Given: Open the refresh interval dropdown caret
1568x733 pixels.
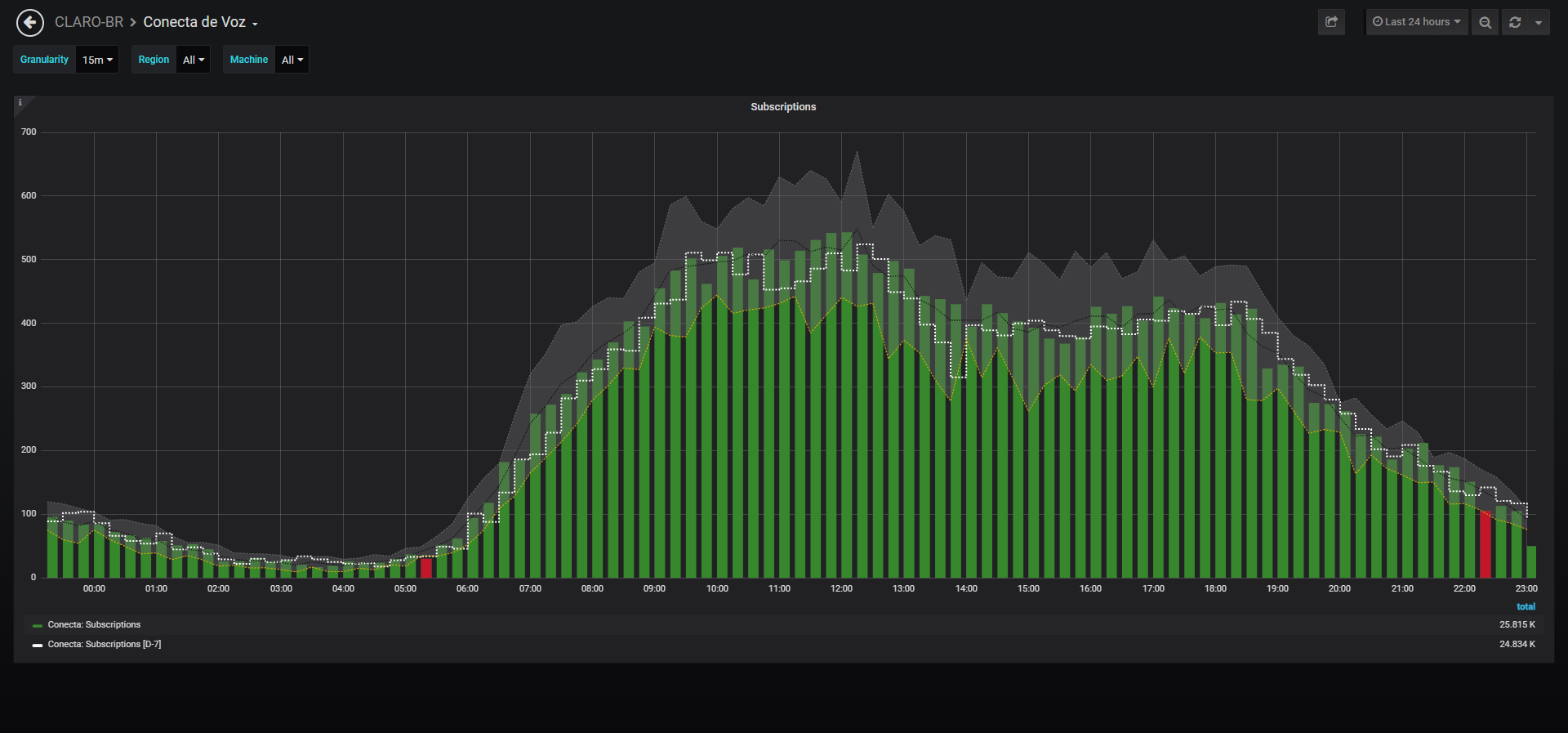Looking at the screenshot, I should [1539, 22].
